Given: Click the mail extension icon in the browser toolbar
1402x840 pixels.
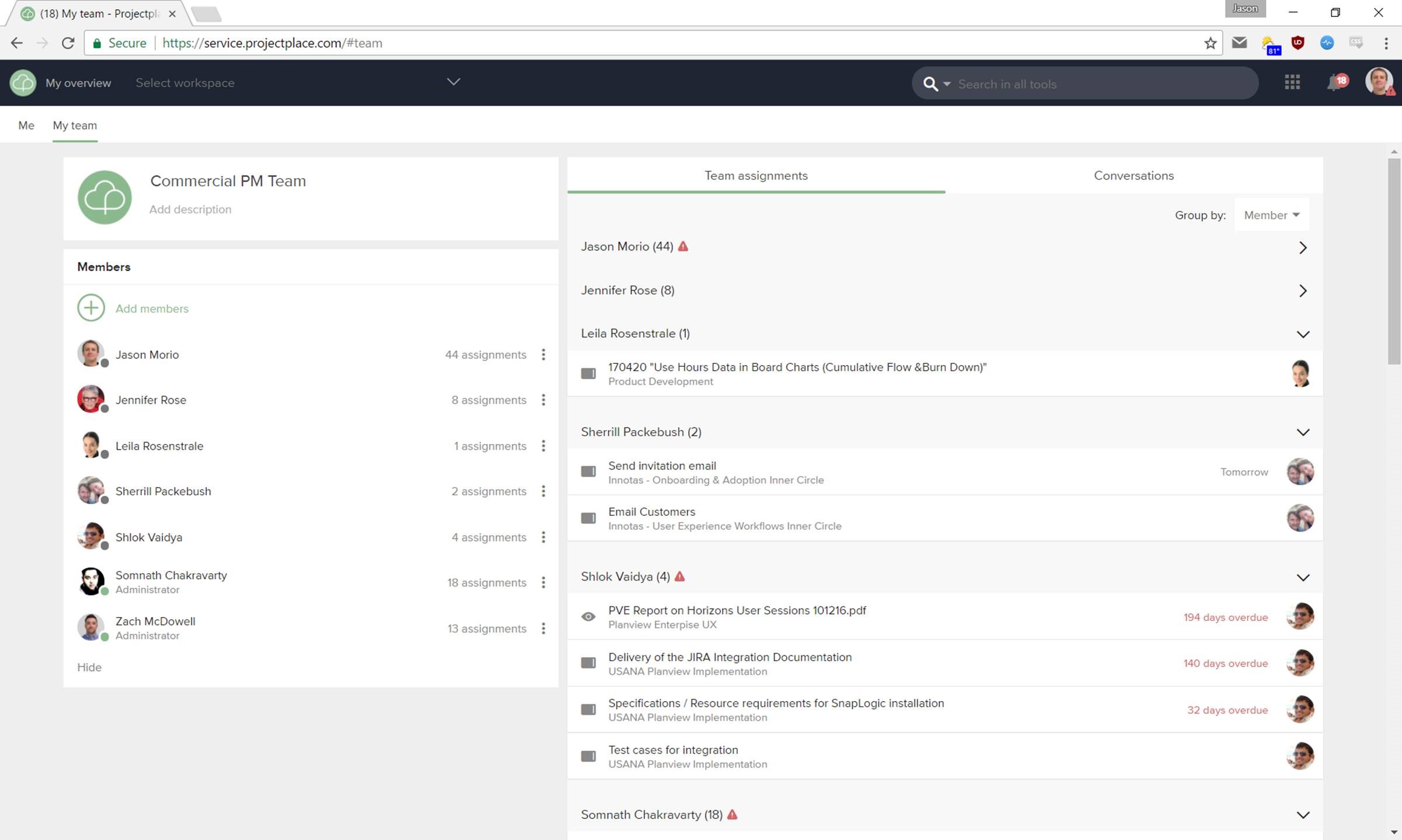Looking at the screenshot, I should coord(1239,43).
